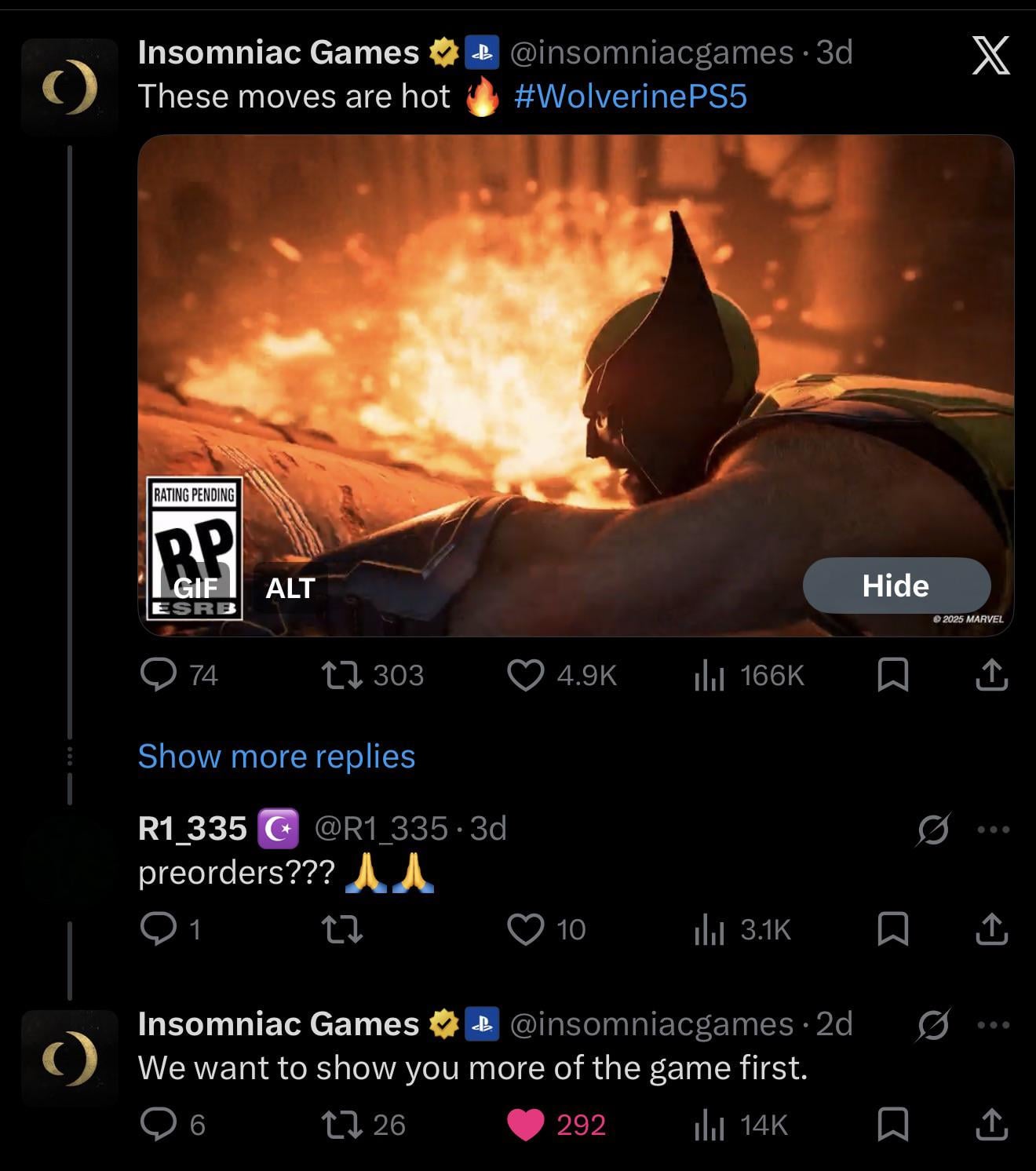Reply to the Wolverine GIF post
This screenshot has width=1036, height=1171.
click(x=159, y=675)
